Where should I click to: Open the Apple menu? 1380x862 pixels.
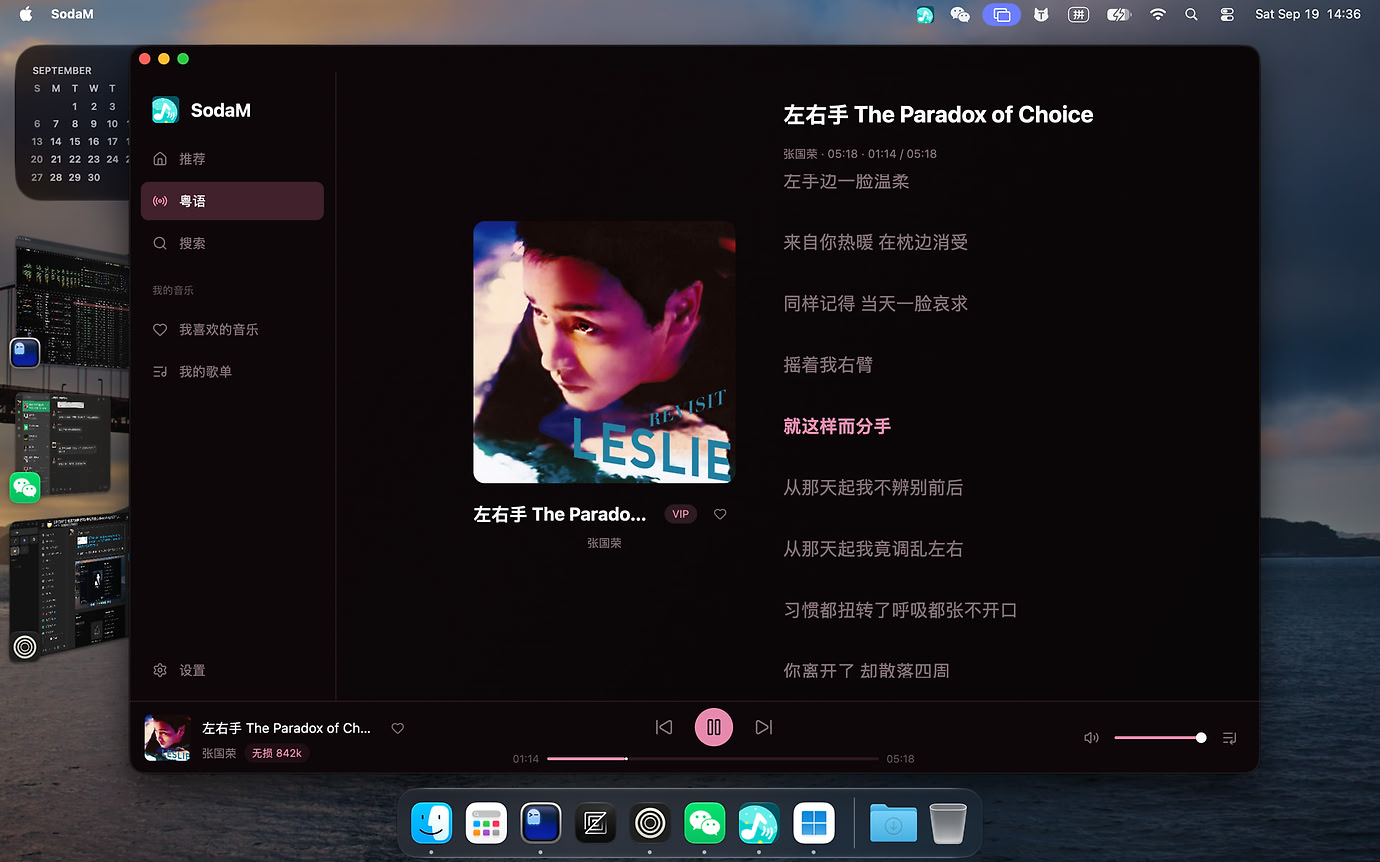click(x=26, y=14)
